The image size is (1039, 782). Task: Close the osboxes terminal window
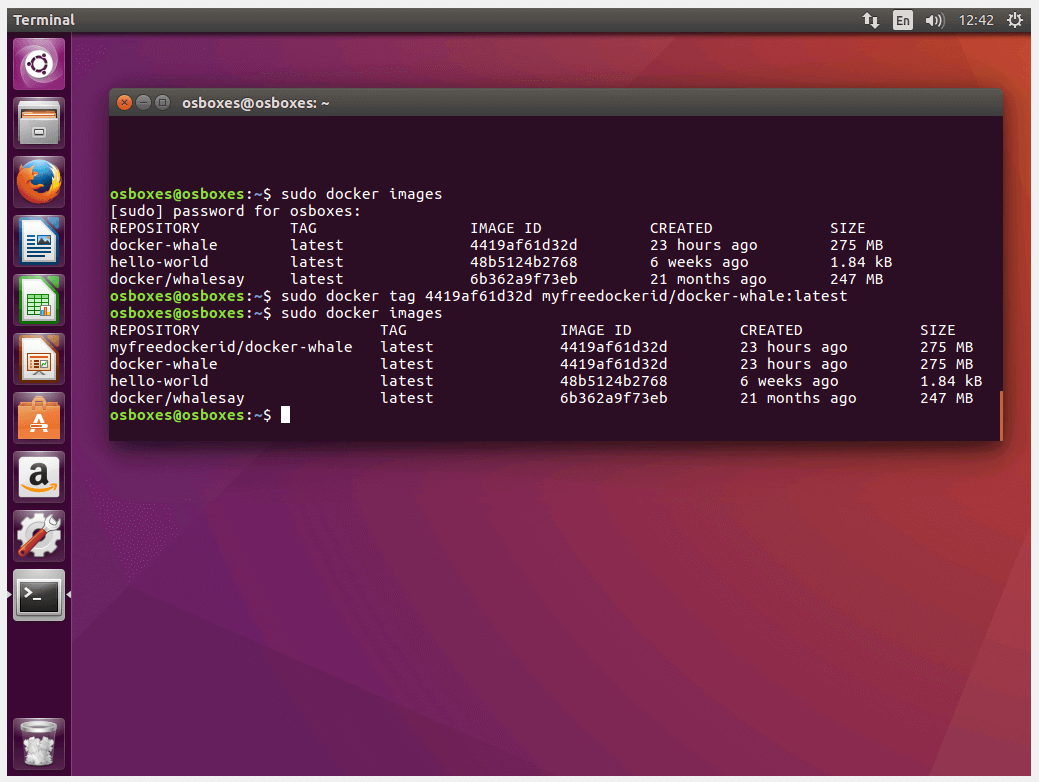(x=124, y=103)
